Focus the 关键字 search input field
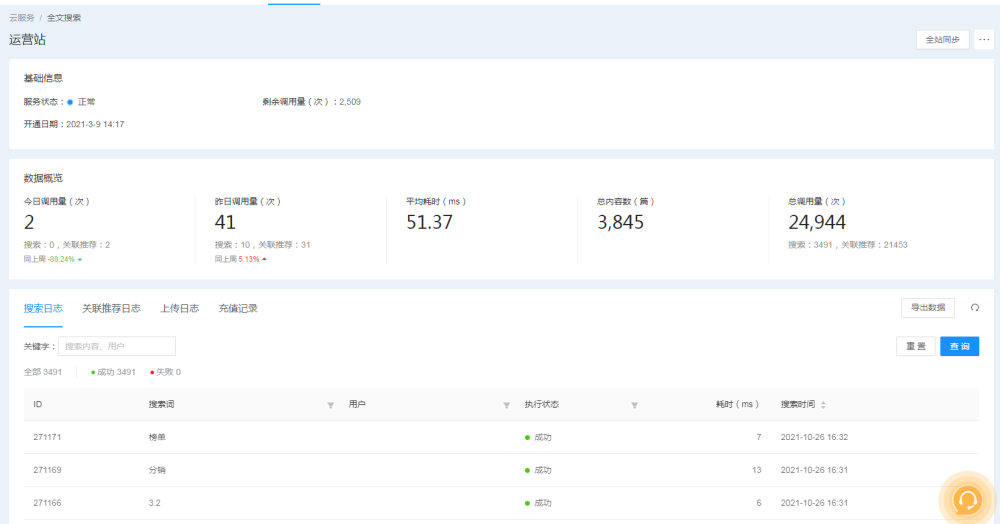1000x524 pixels. click(x=117, y=346)
